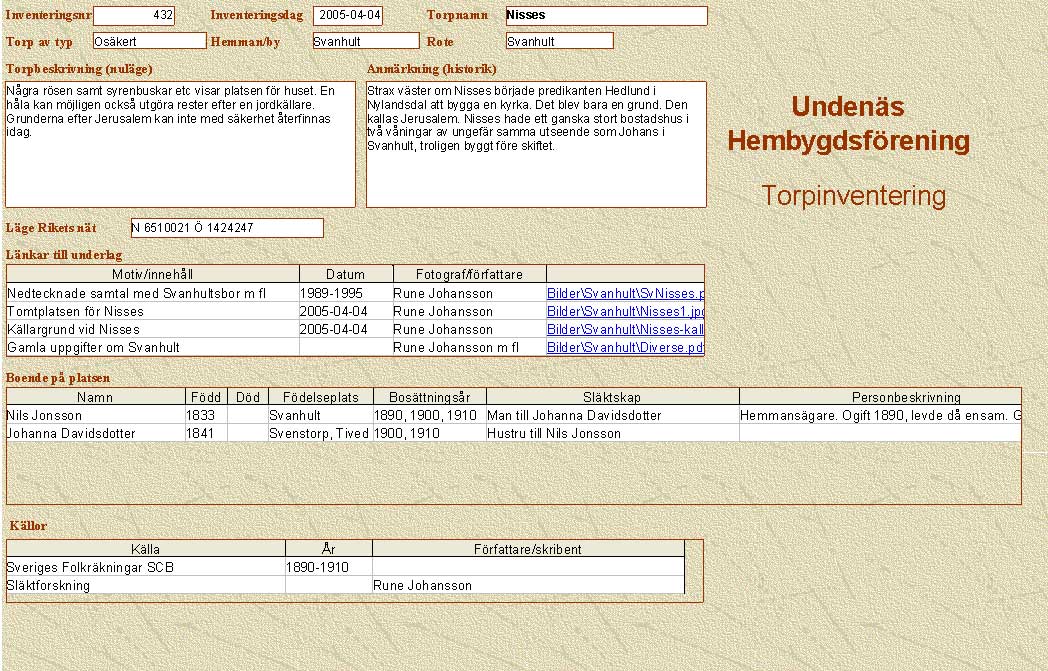Select the Torpnamn field containing Nisses
This screenshot has height=671, width=1048.
coord(605,16)
